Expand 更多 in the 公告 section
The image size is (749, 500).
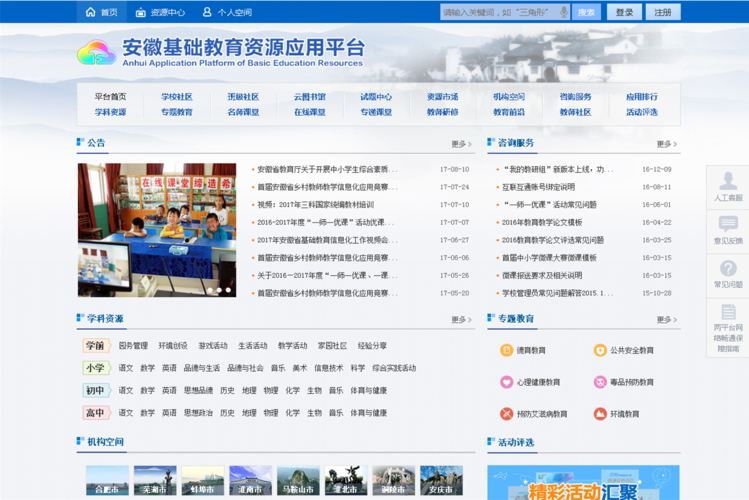click(x=461, y=144)
